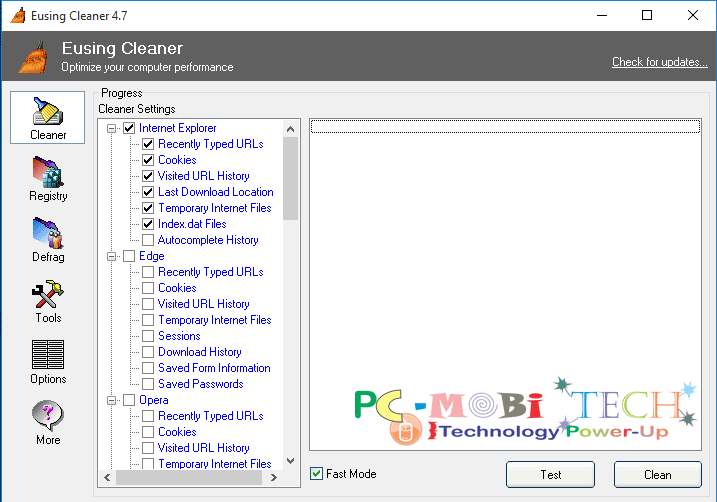
Task: Disable the Fast Mode checkbox
Action: click(316, 474)
